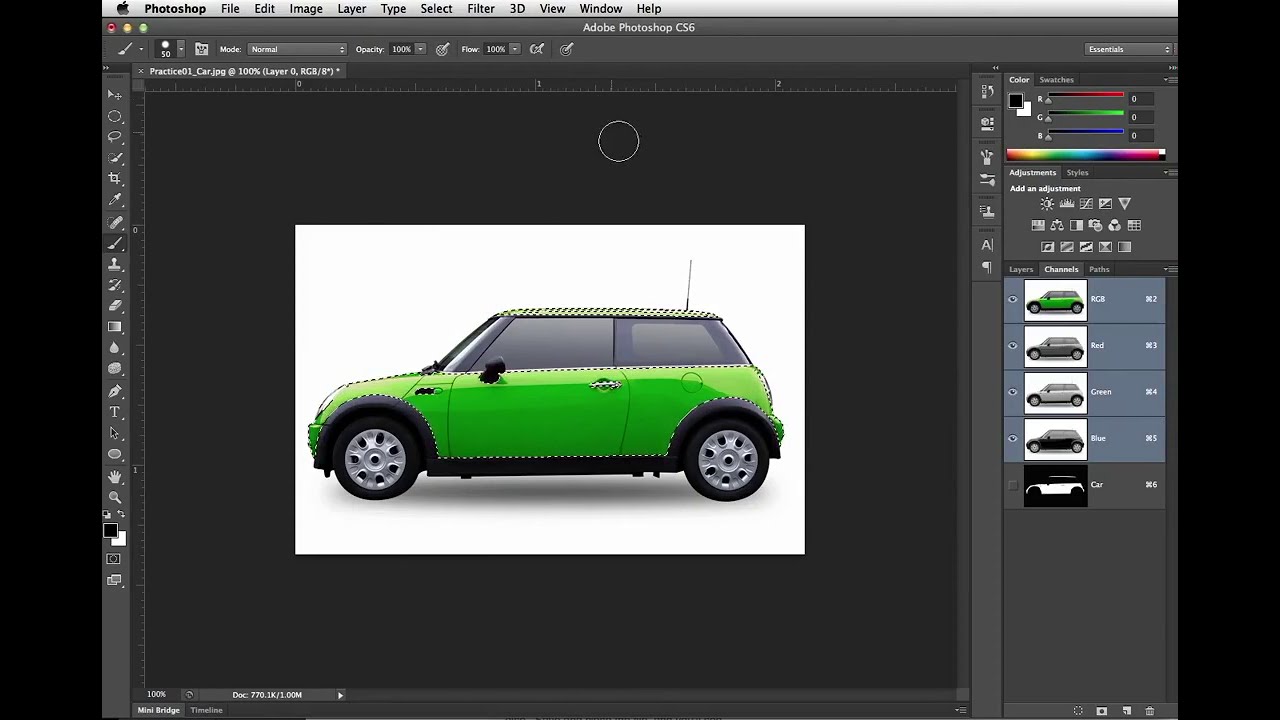Open the Tool Preset picker arrow
The image size is (1280, 720).
[x=141, y=49]
